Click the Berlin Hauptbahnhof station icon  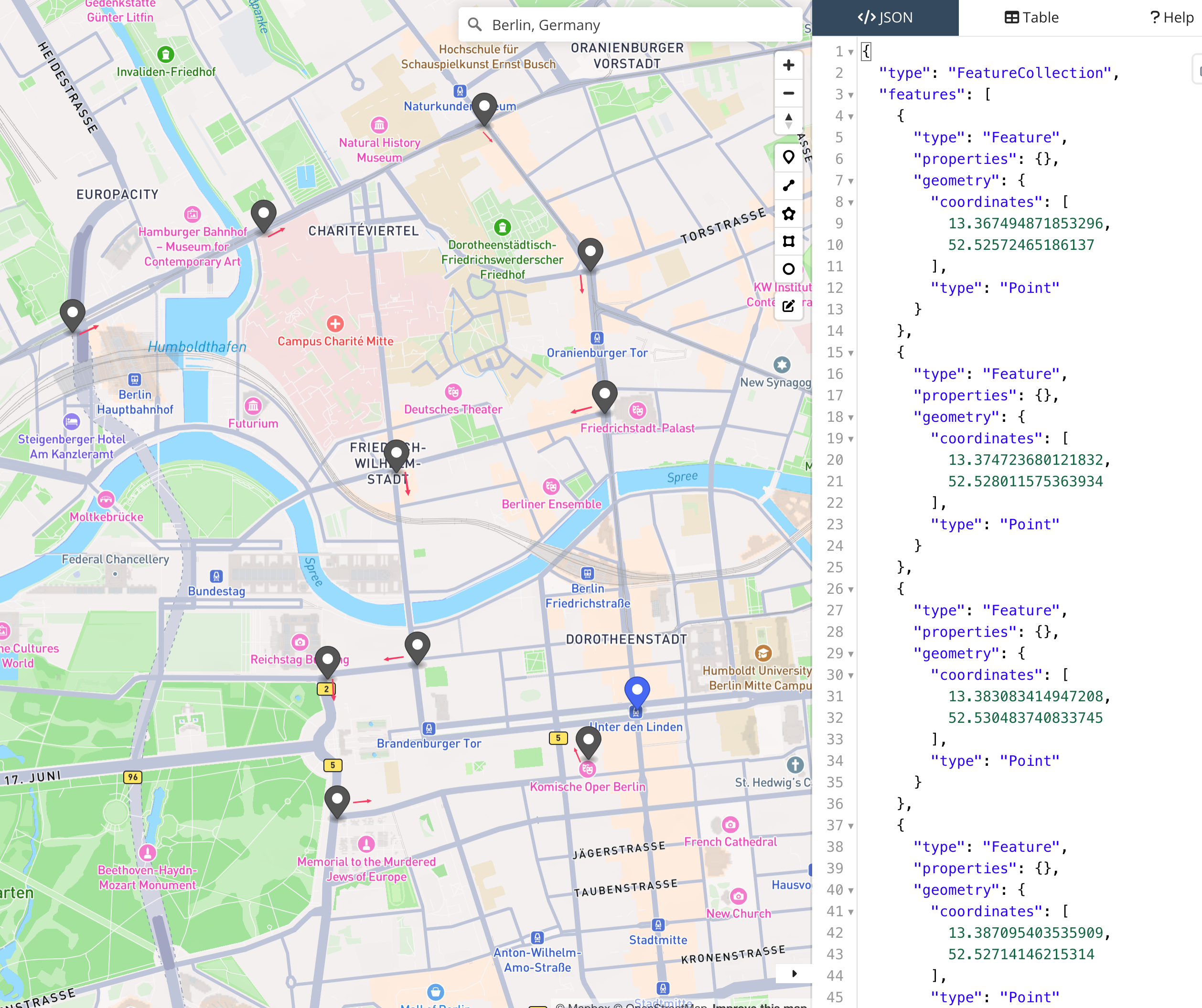click(135, 379)
